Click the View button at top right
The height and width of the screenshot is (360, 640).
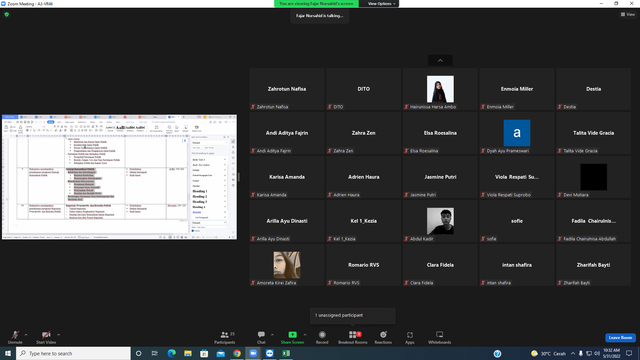pos(628,14)
